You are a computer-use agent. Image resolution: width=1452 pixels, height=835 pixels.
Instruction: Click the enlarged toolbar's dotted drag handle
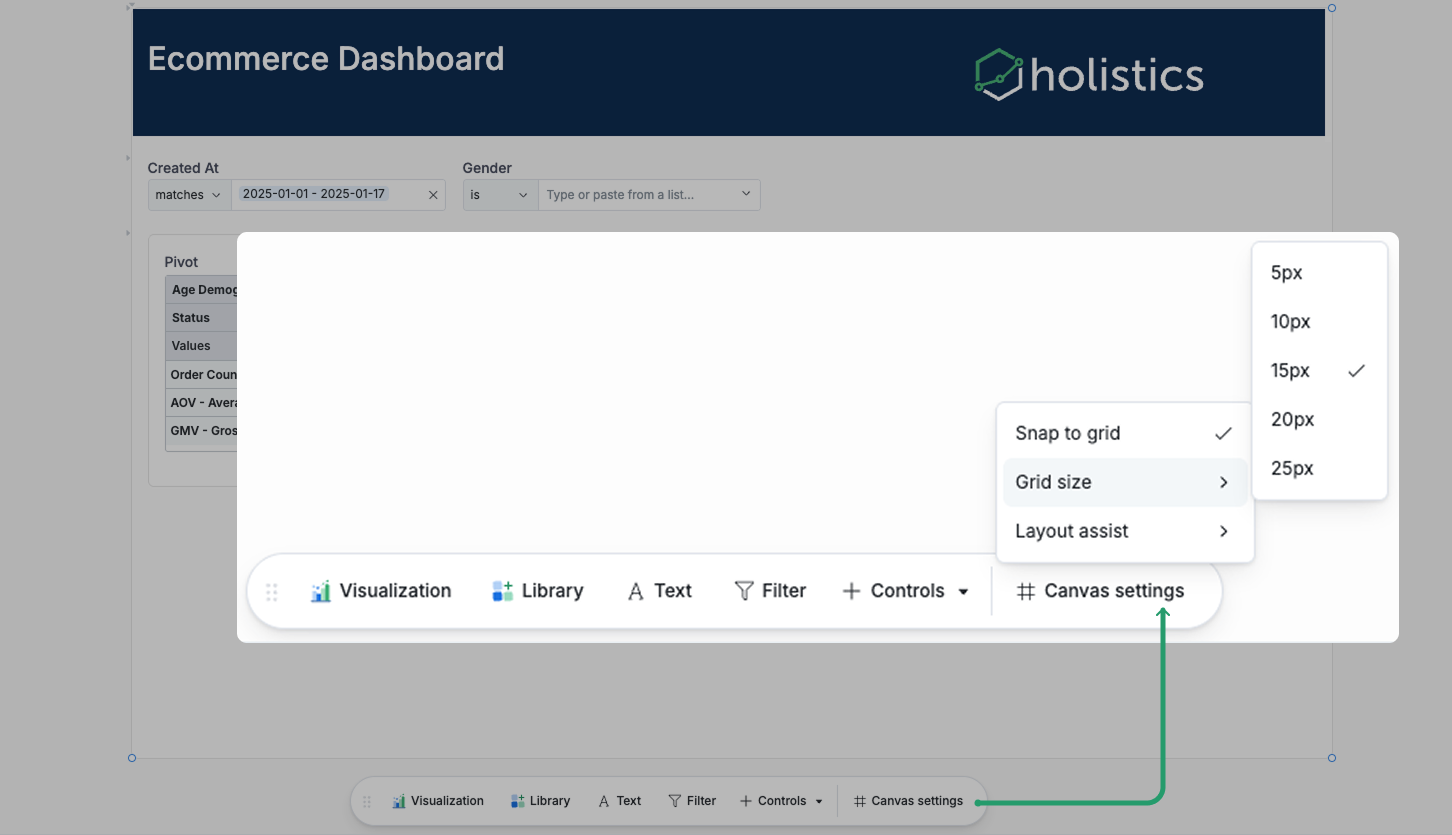coord(271,592)
